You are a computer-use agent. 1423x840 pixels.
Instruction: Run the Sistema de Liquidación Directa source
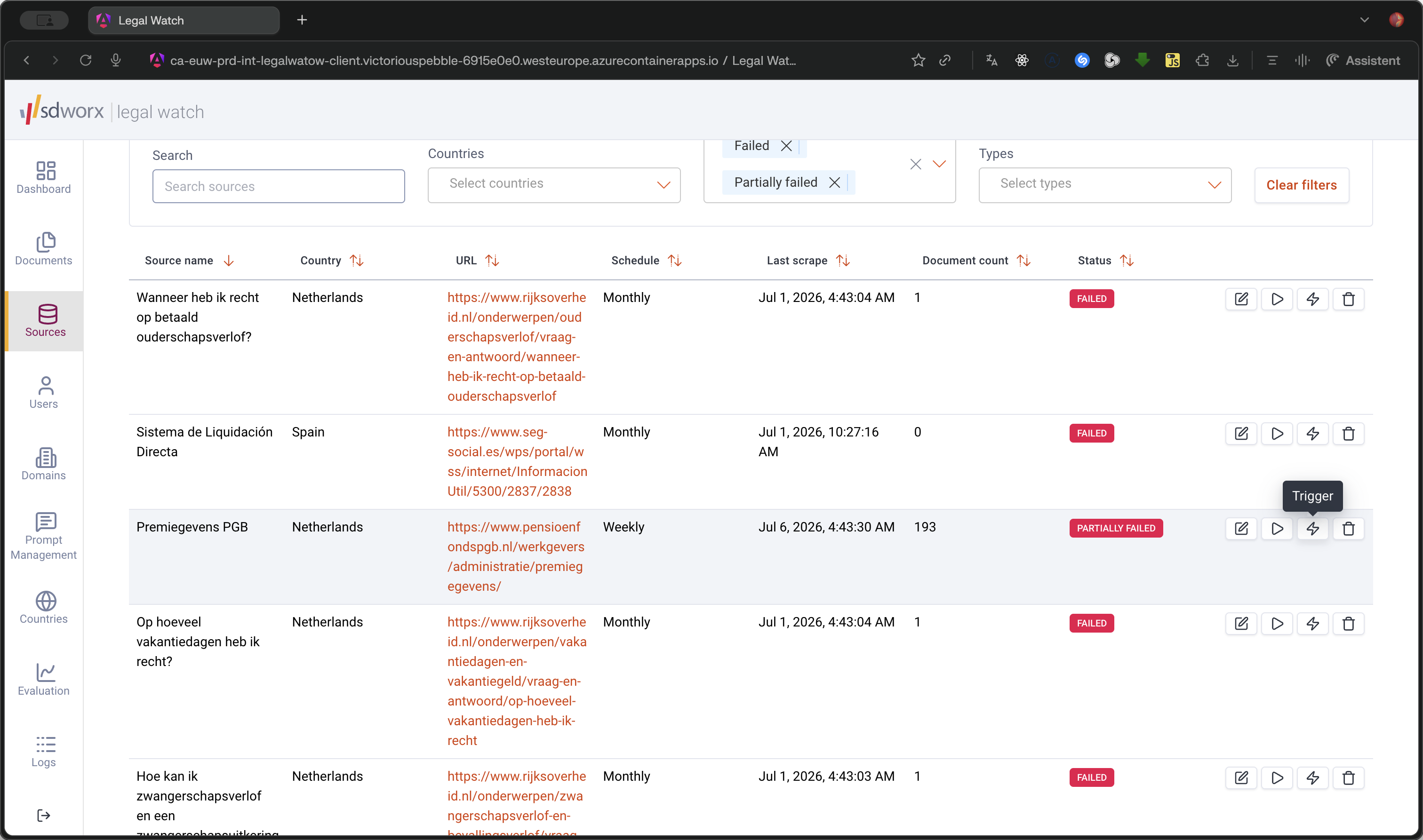pyautogui.click(x=1276, y=434)
